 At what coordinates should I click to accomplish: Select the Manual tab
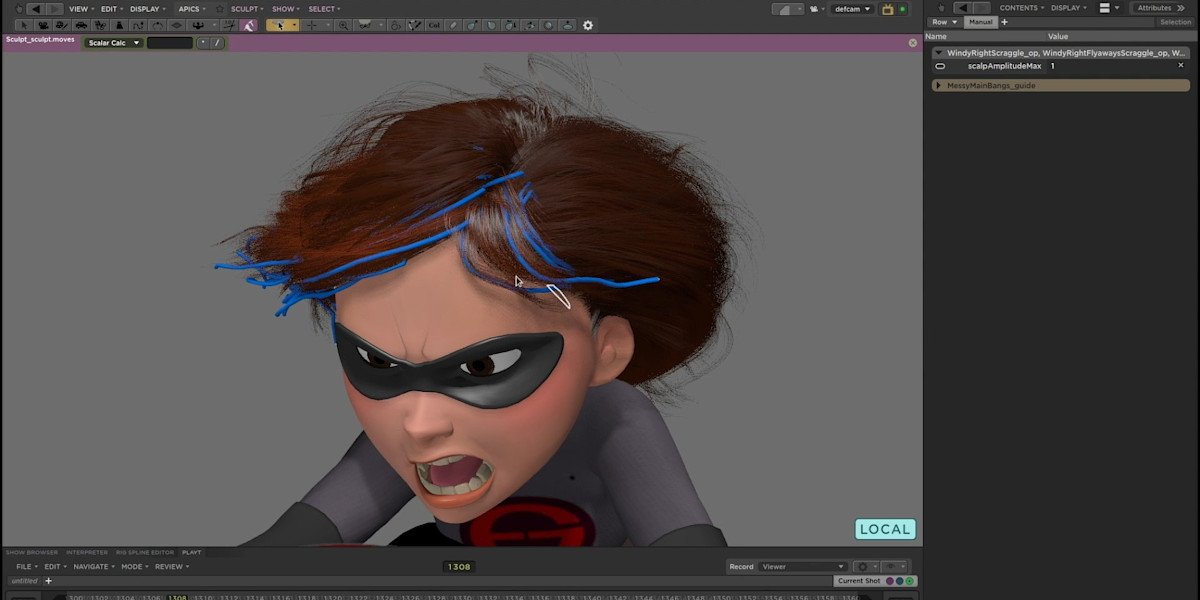(980, 22)
